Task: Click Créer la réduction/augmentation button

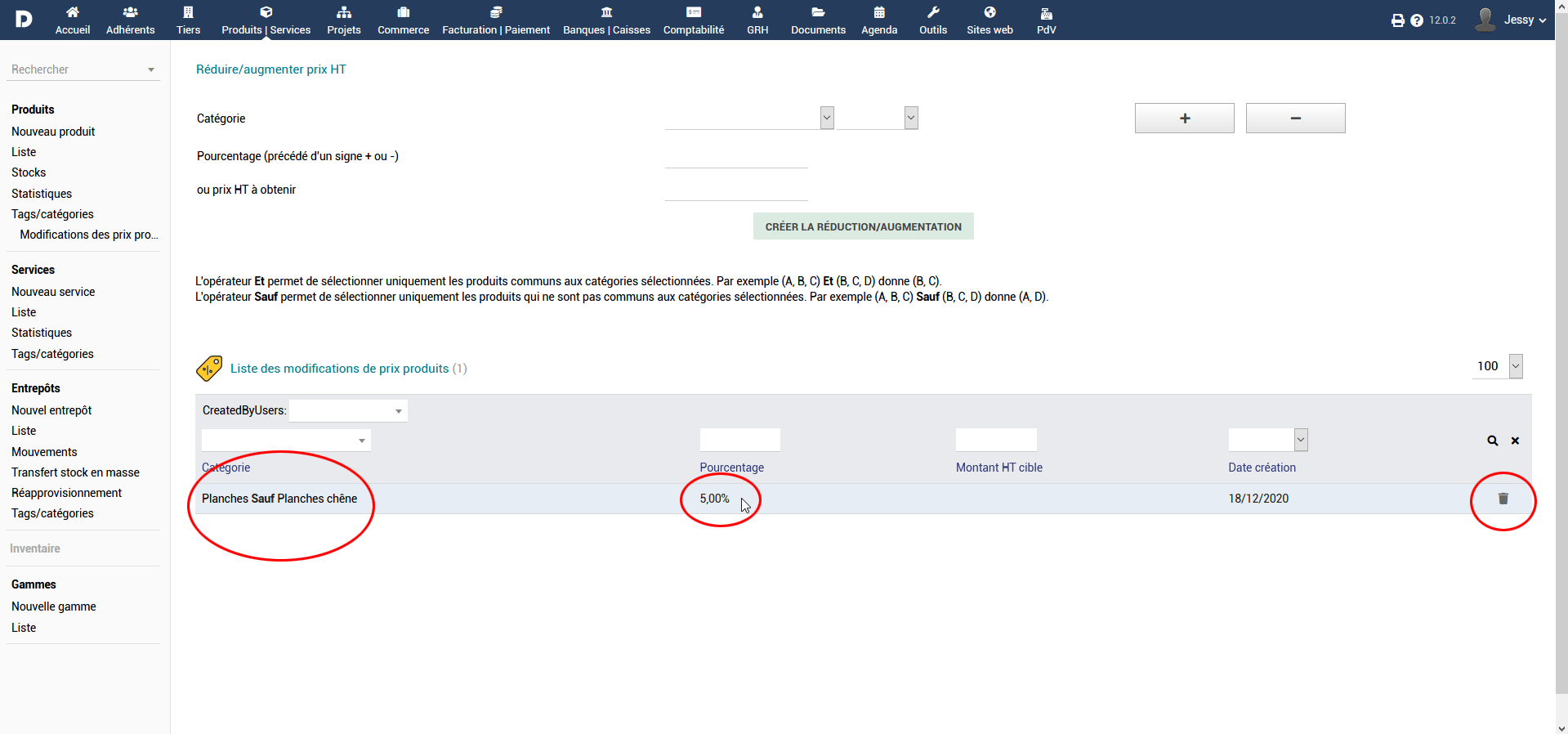Action: pos(863,226)
